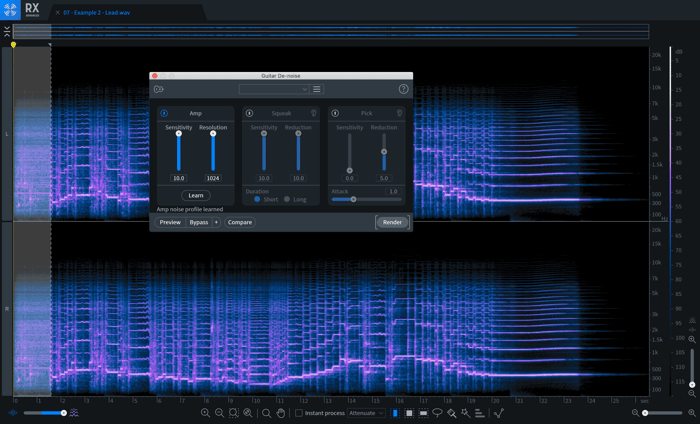Click the vertical amplitude zoom slider handle
The image size is (700, 424).
(692, 384)
